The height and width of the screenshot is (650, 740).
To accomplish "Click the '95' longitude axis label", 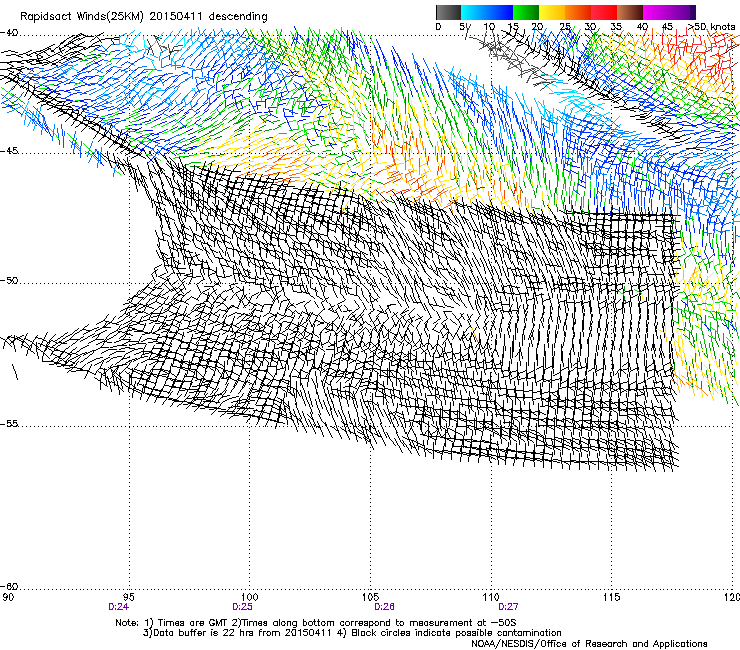I will (129, 597).
